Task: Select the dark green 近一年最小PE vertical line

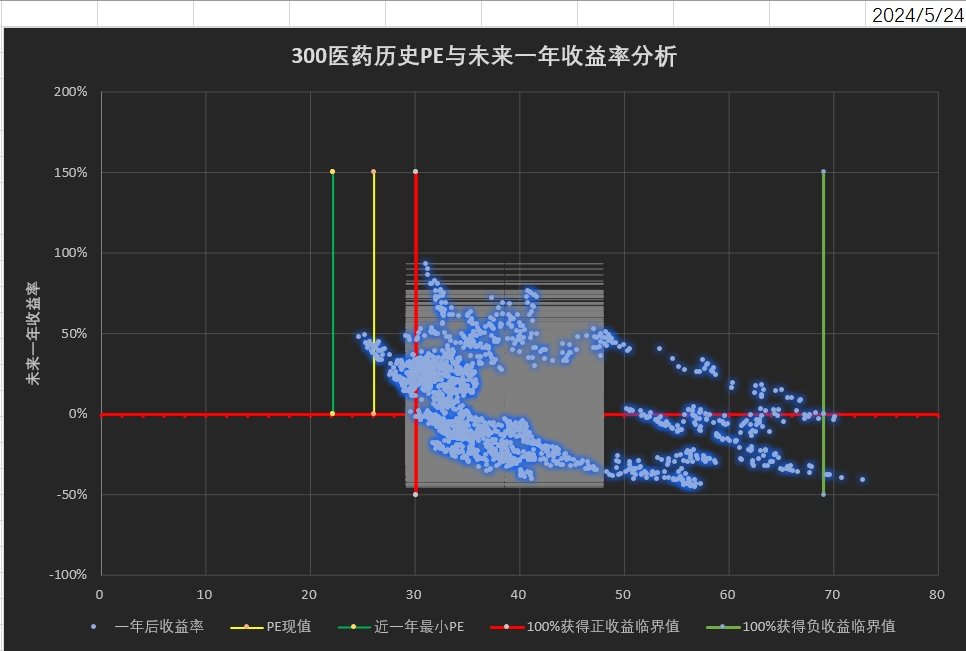Action: point(333,293)
